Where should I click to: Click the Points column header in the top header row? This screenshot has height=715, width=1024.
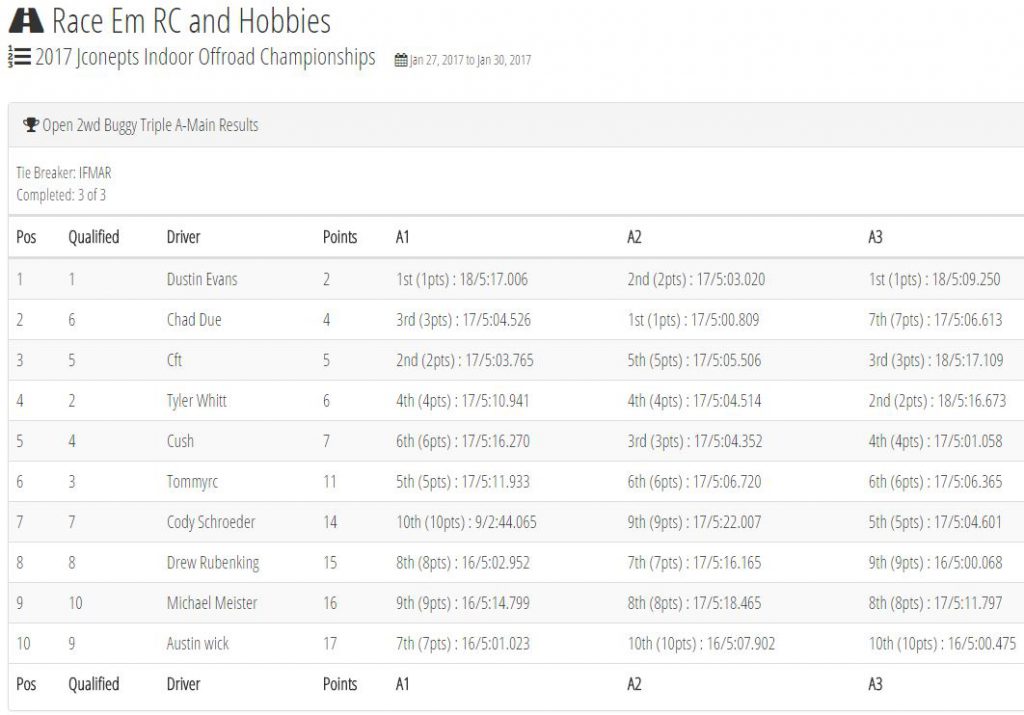pyautogui.click(x=340, y=236)
